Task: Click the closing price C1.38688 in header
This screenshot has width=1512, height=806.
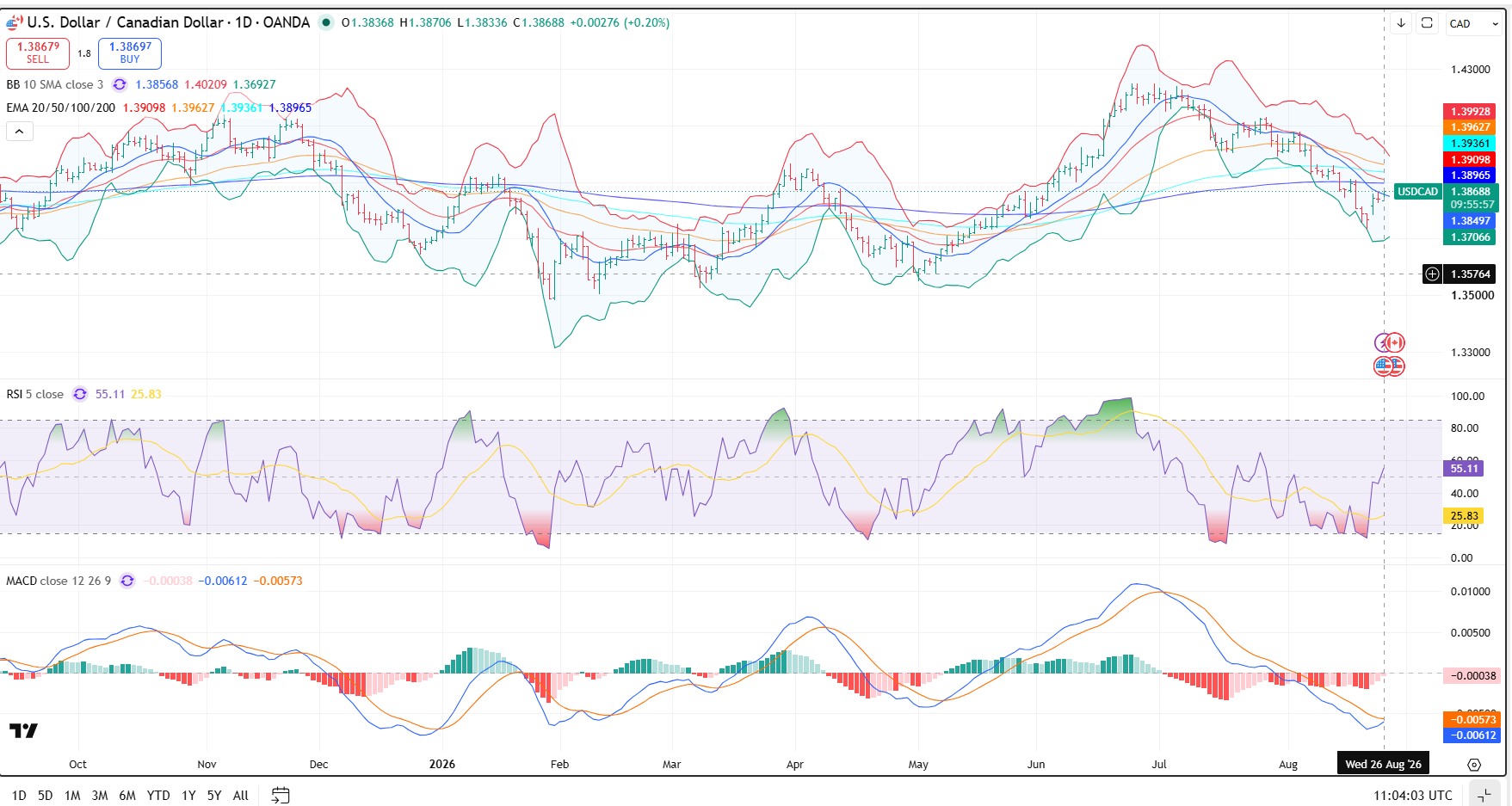Action: click(539, 22)
